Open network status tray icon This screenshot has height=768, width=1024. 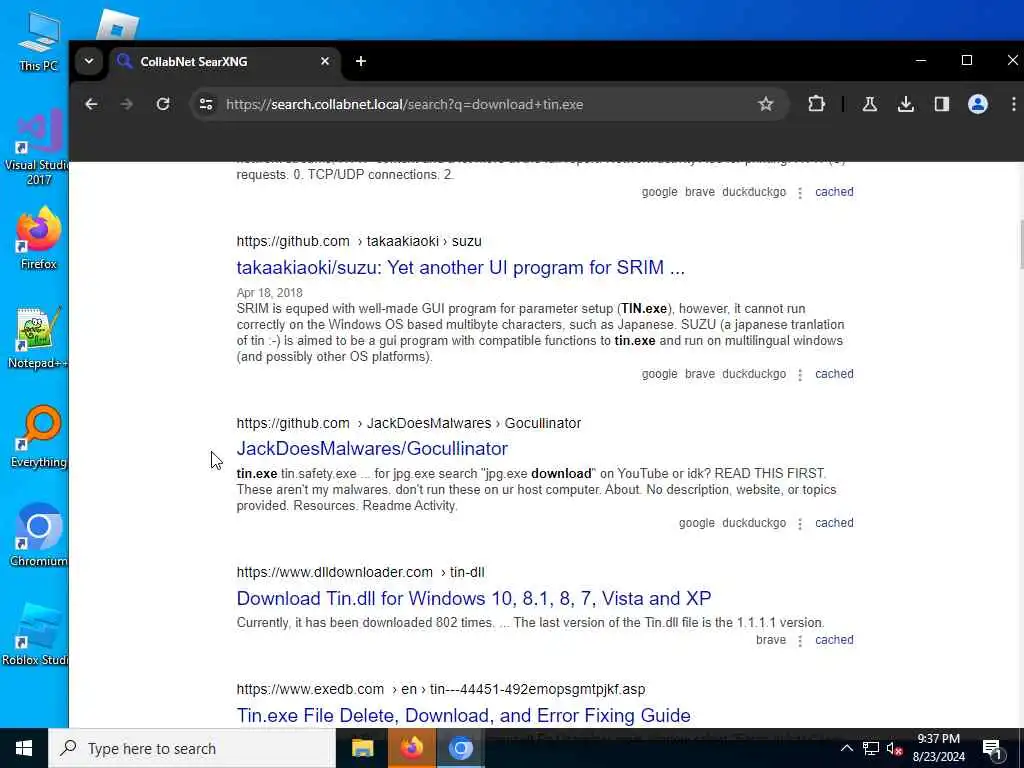click(871, 748)
